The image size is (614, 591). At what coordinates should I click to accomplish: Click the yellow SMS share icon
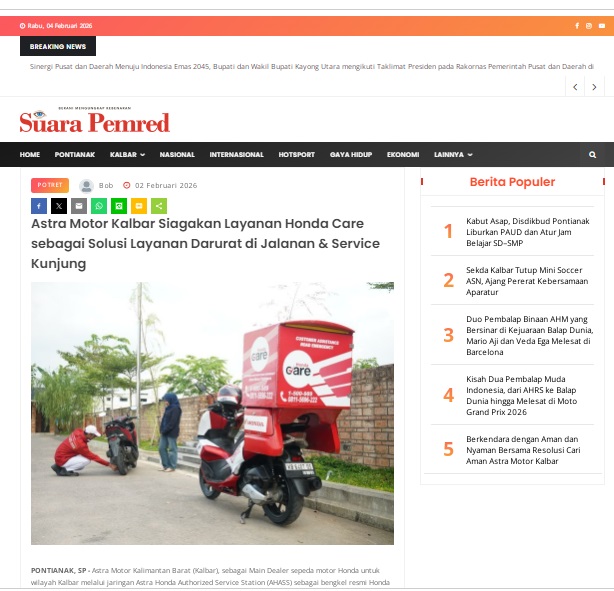tap(139, 206)
